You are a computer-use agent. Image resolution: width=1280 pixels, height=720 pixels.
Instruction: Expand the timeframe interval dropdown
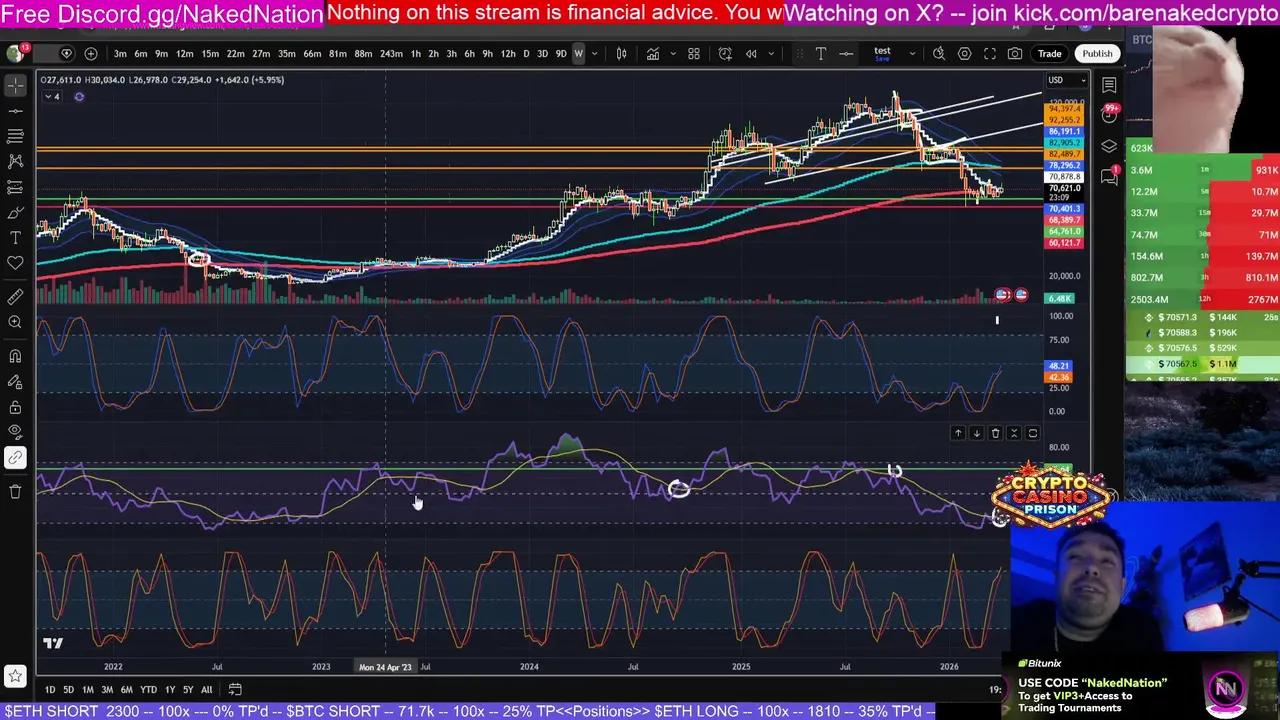click(596, 53)
